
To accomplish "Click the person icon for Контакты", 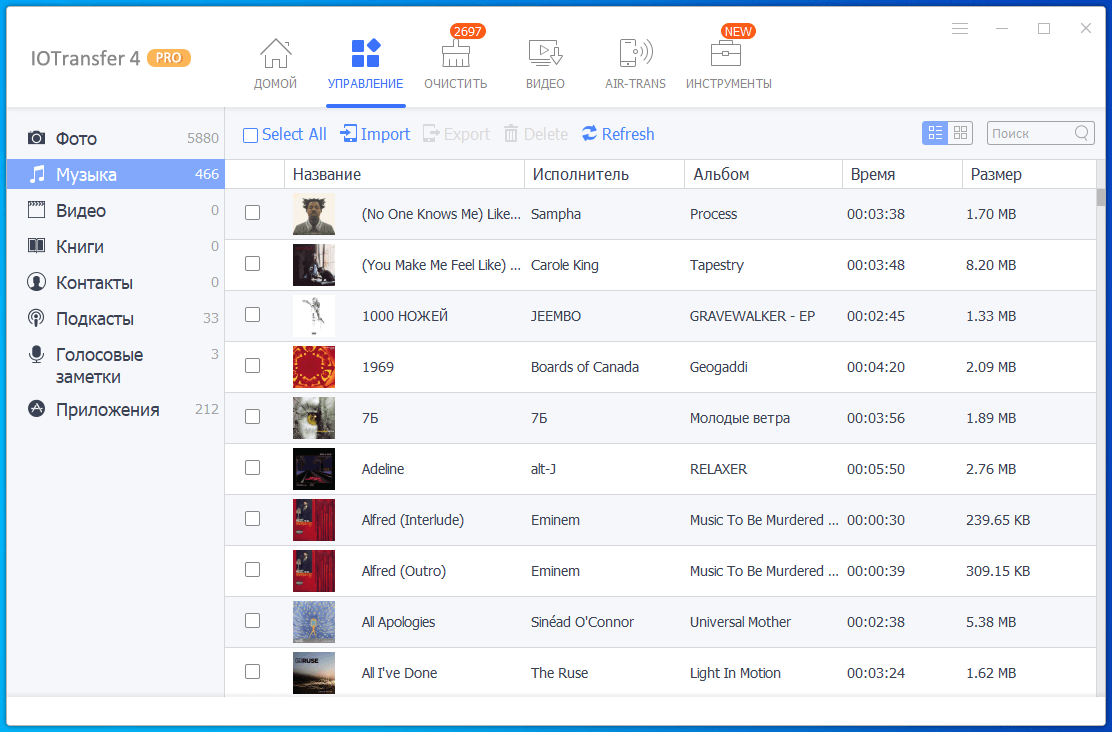I will tap(36, 282).
